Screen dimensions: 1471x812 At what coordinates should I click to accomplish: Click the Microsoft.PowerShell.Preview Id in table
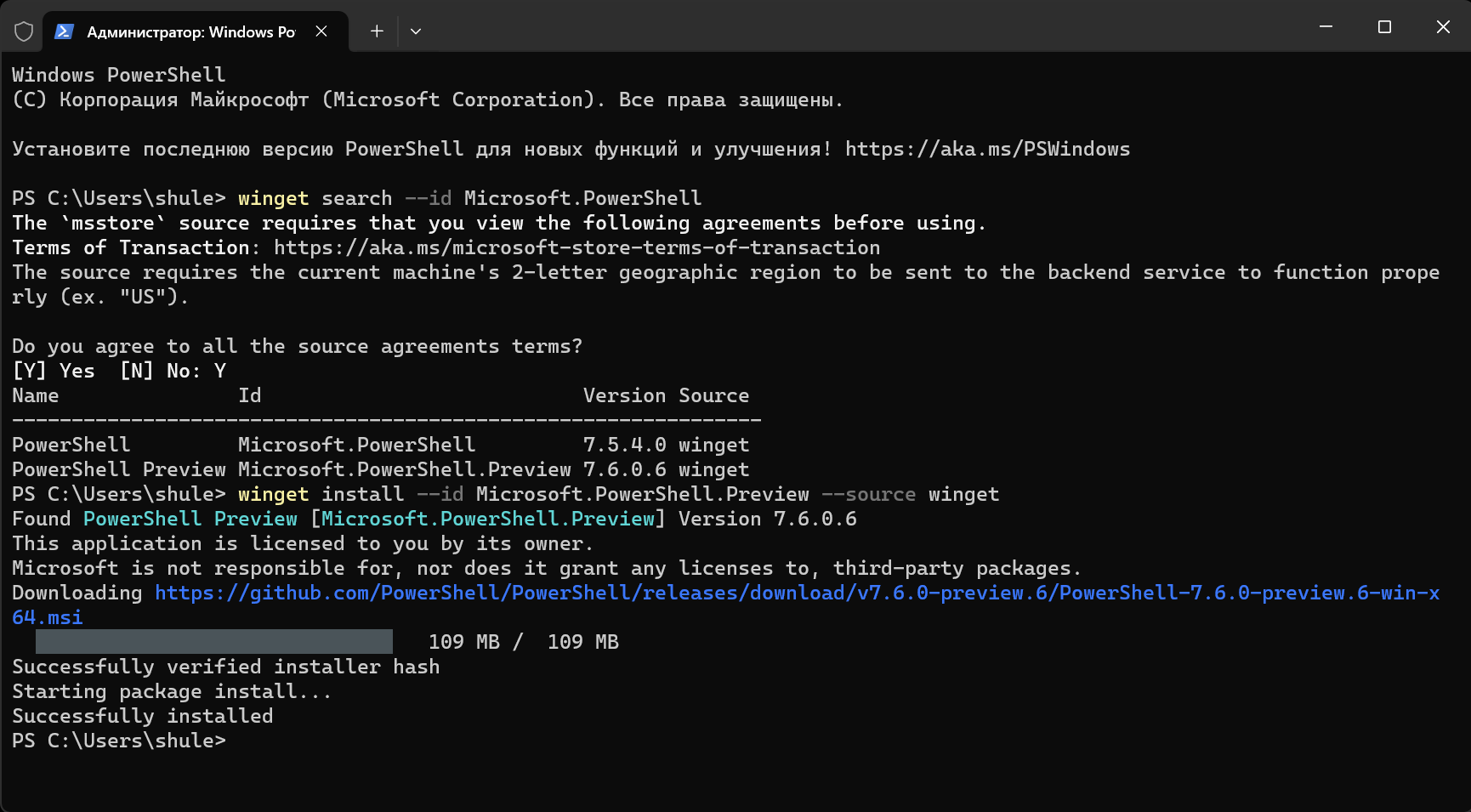click(404, 469)
